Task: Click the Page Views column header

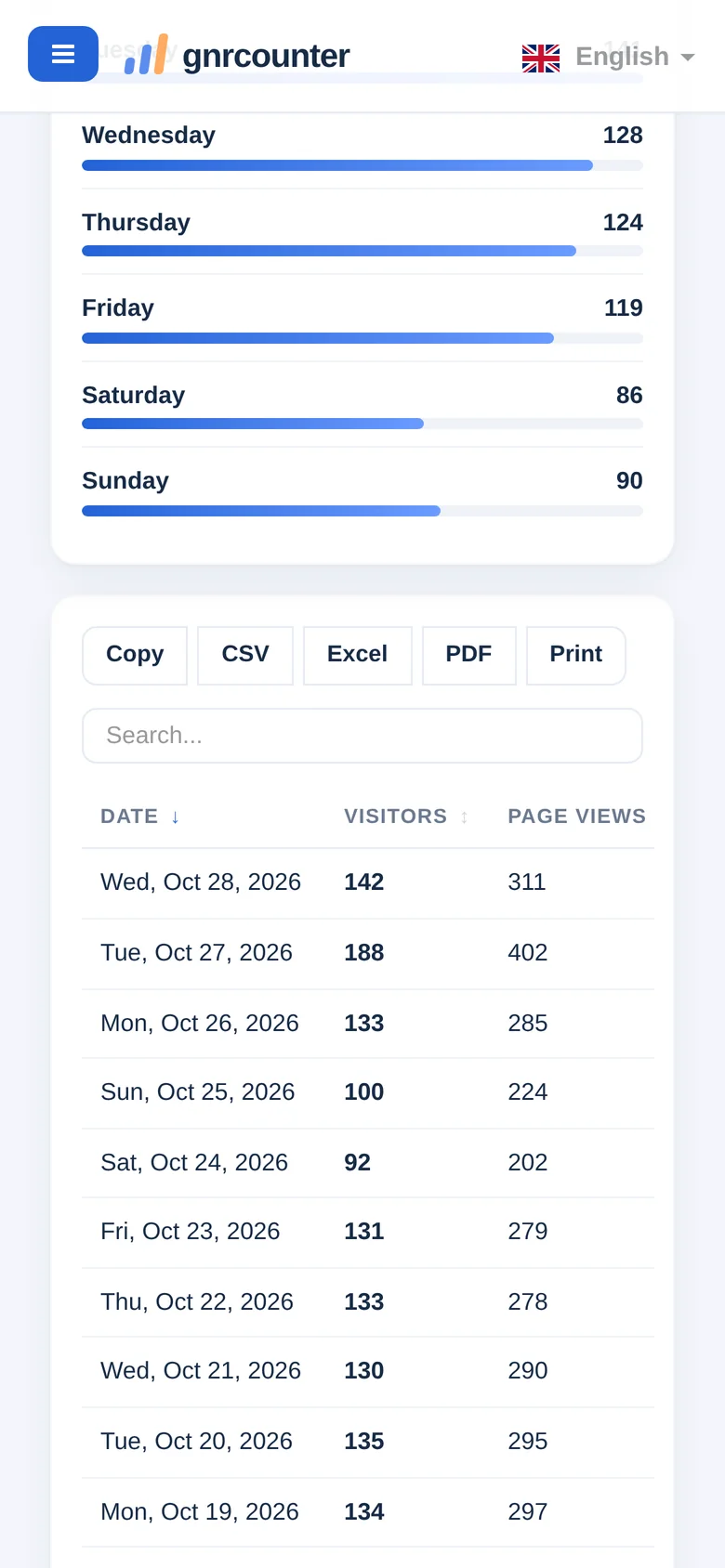Action: (576, 817)
